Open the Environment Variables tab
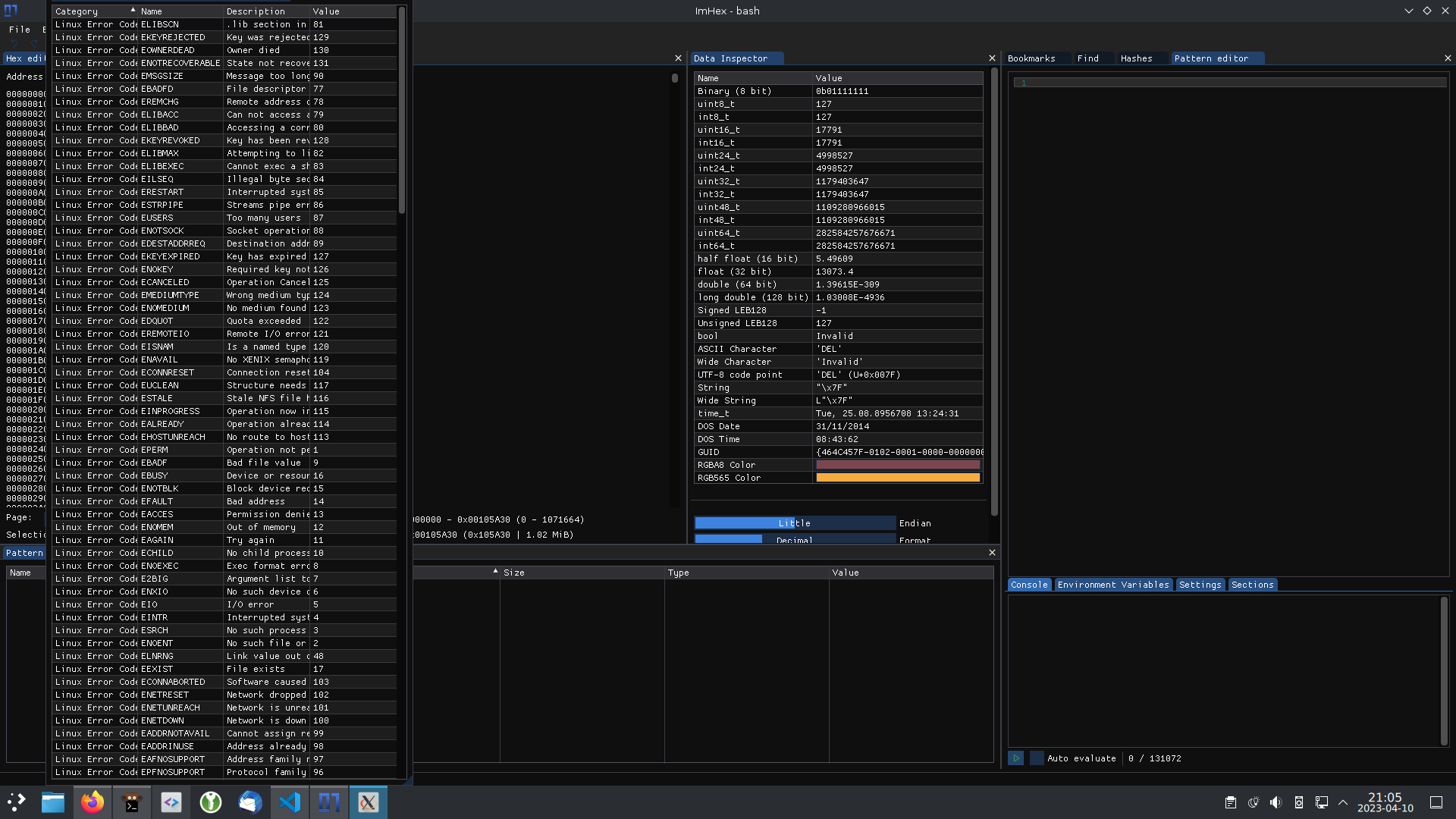Screen dimensions: 1456x819 pyautogui.click(x=1112, y=585)
